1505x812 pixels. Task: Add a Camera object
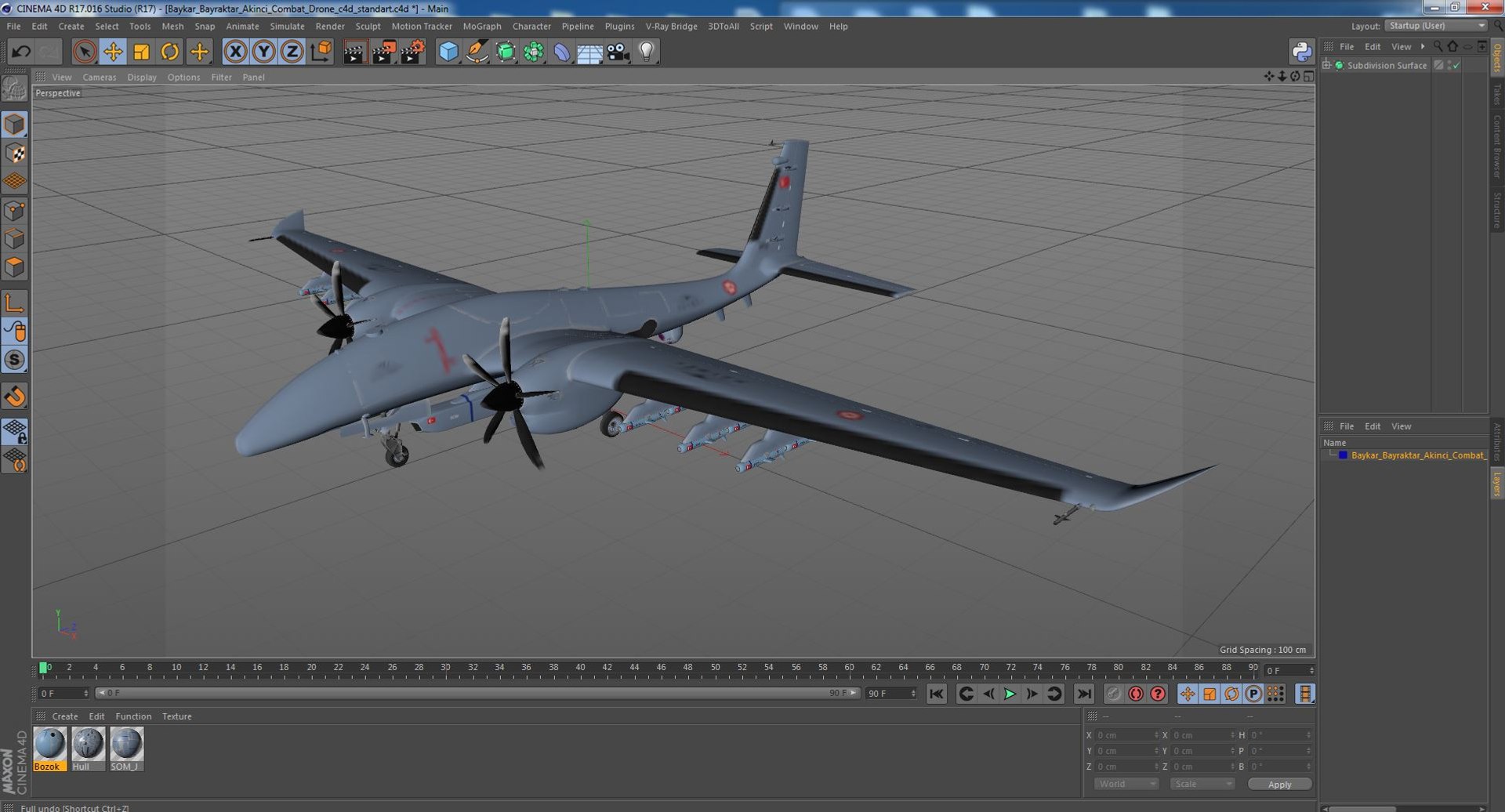618,52
